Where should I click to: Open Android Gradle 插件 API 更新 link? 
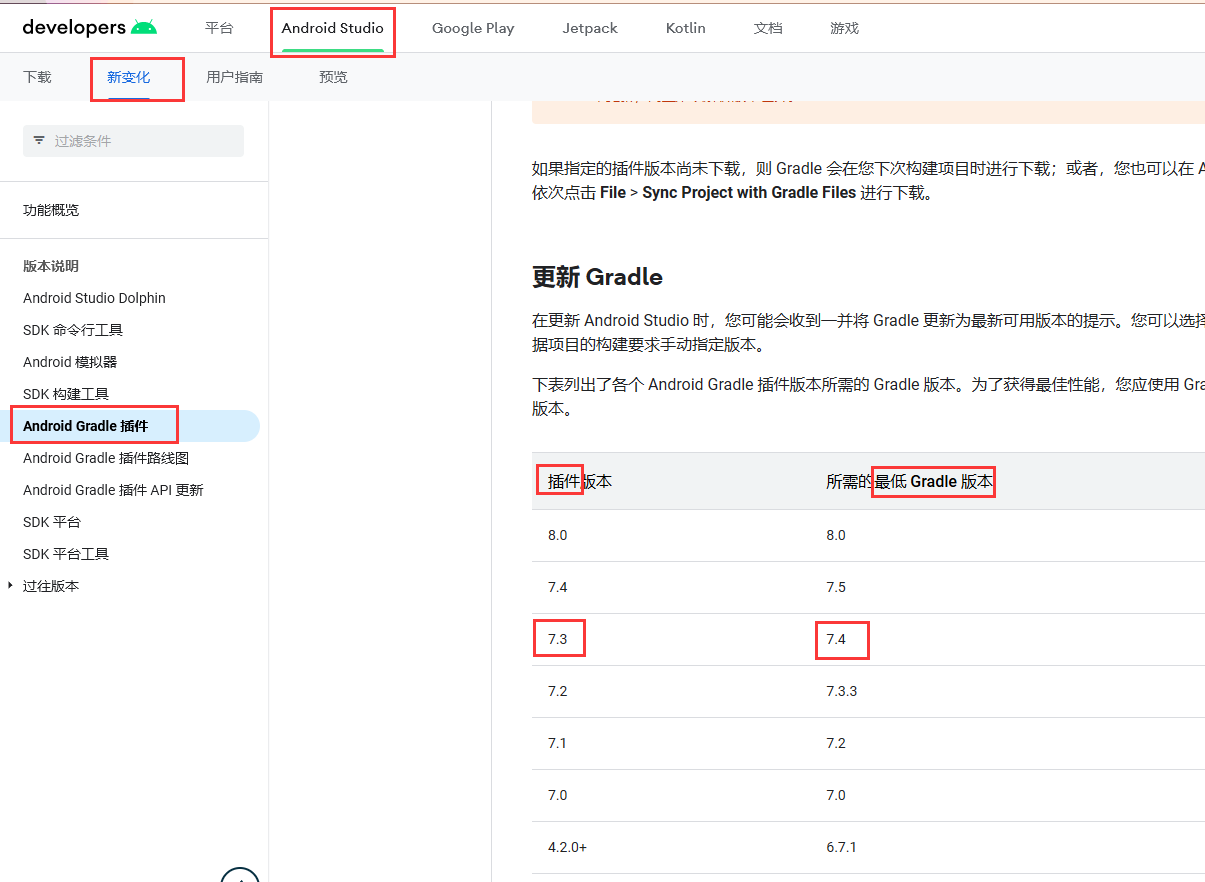[113, 490]
